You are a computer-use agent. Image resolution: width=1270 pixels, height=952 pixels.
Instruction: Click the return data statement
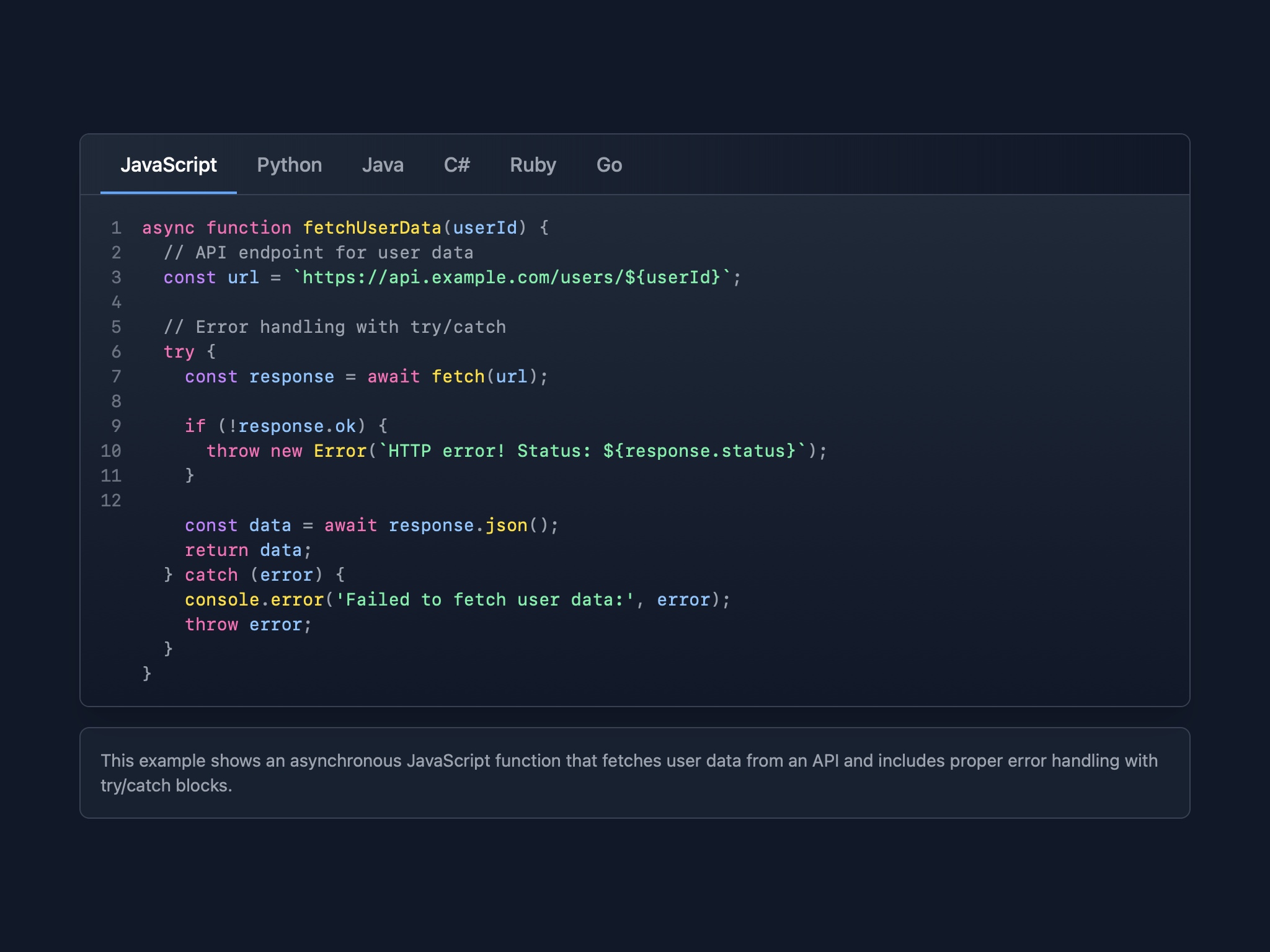click(x=248, y=550)
